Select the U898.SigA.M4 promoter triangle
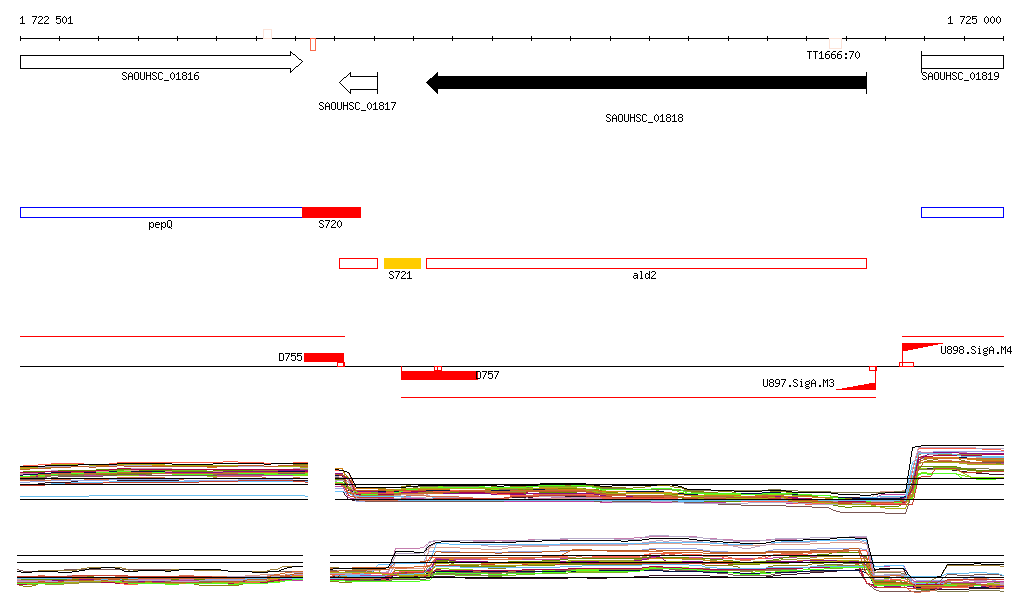 (921, 347)
